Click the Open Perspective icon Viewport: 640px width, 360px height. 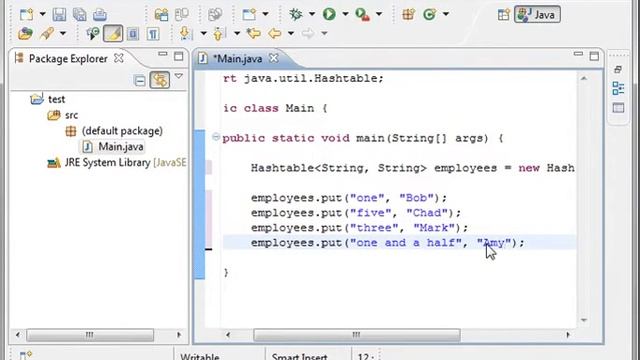click(x=504, y=15)
